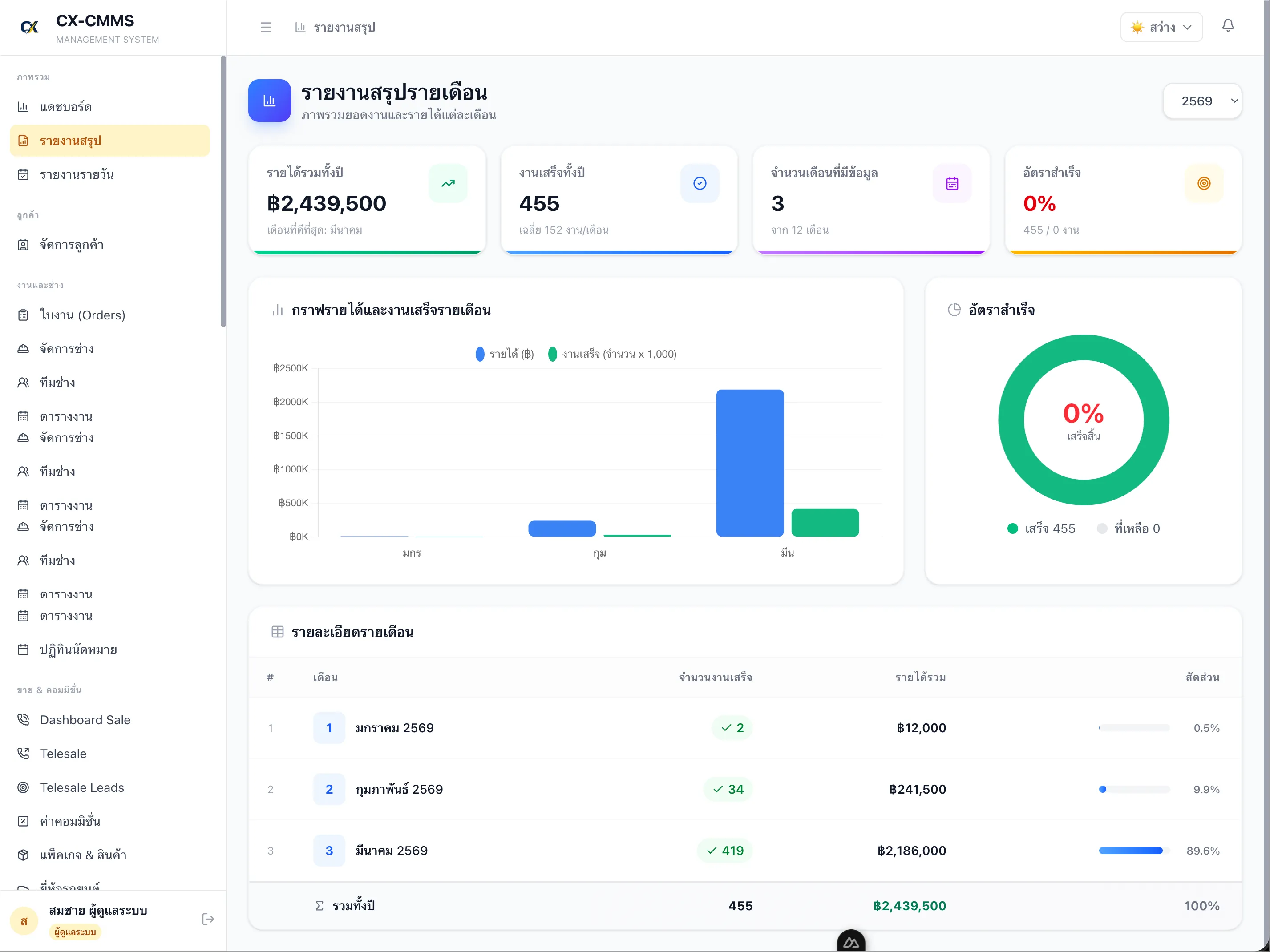Screen dimensions: 1270x952
Task: Click the orange target icon on success card
Action: tap(1204, 184)
